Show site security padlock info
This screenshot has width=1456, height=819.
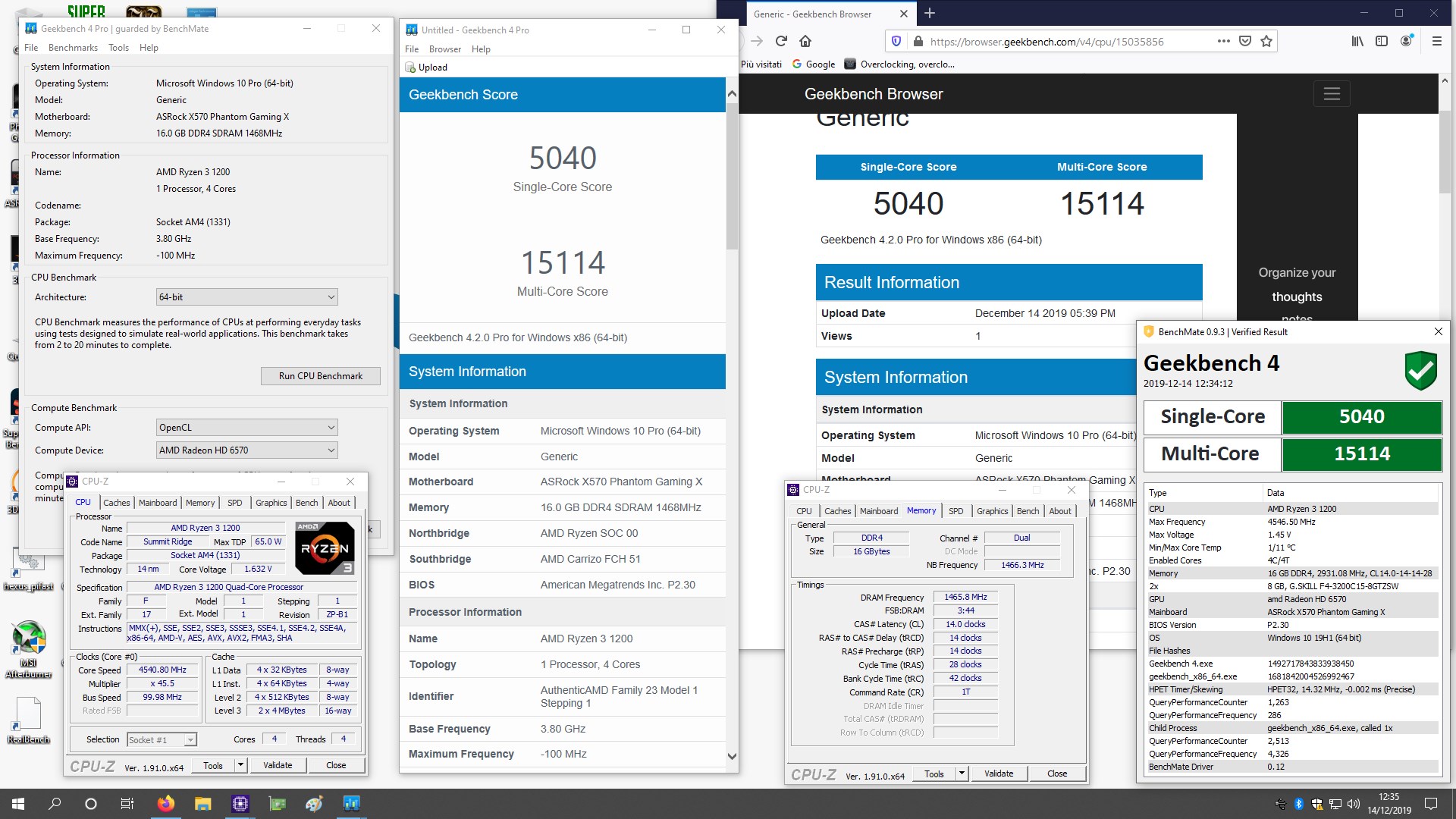[x=918, y=41]
